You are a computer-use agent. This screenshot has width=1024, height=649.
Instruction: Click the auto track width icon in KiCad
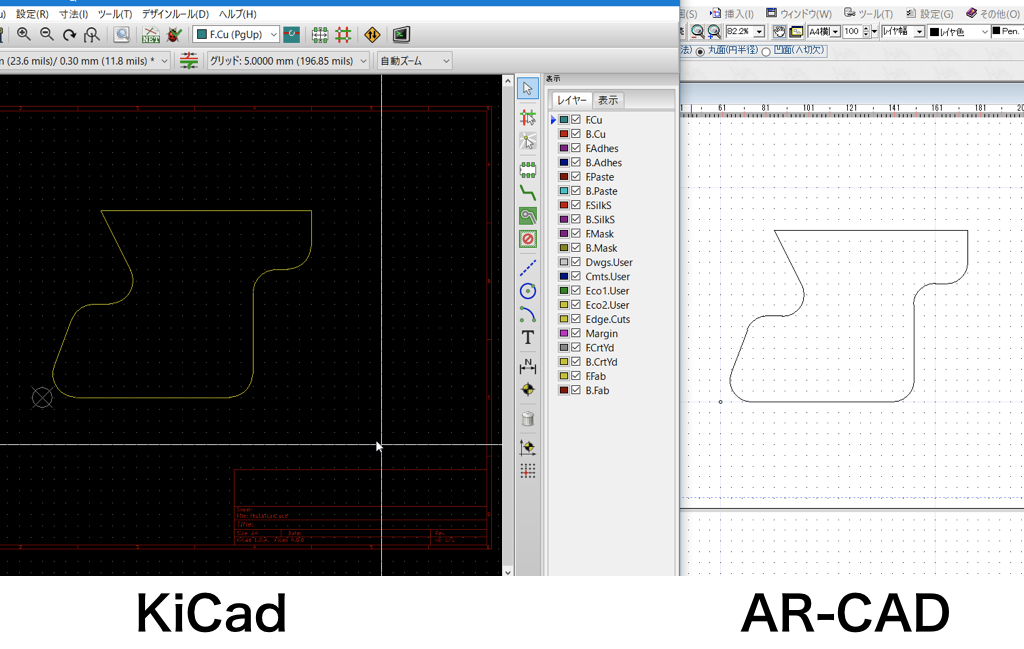(x=189, y=61)
